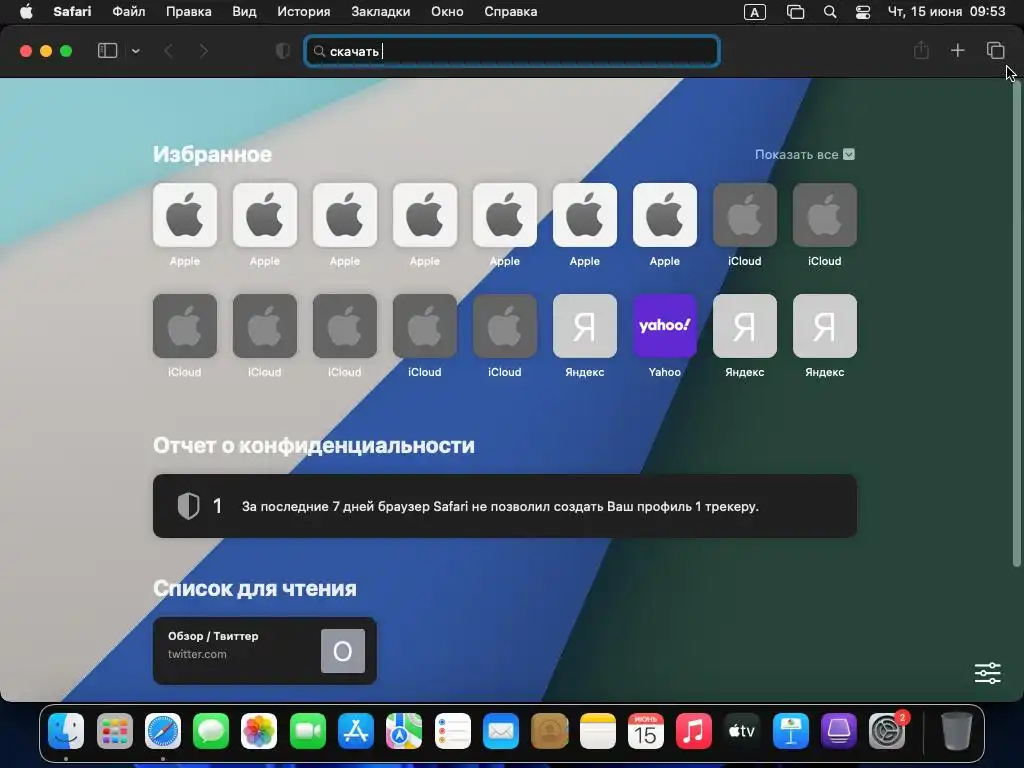Open the Вид menu

coord(244,12)
